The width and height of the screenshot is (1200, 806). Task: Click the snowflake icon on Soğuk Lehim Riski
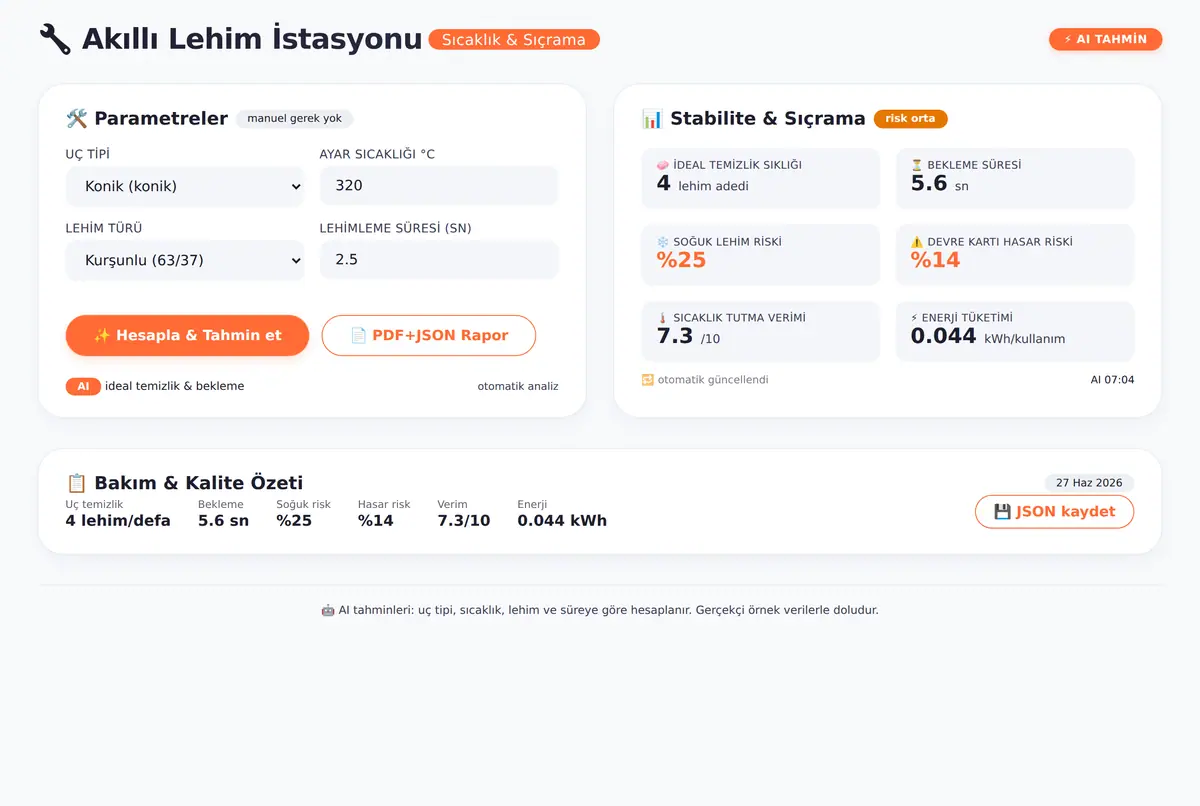(x=662, y=242)
